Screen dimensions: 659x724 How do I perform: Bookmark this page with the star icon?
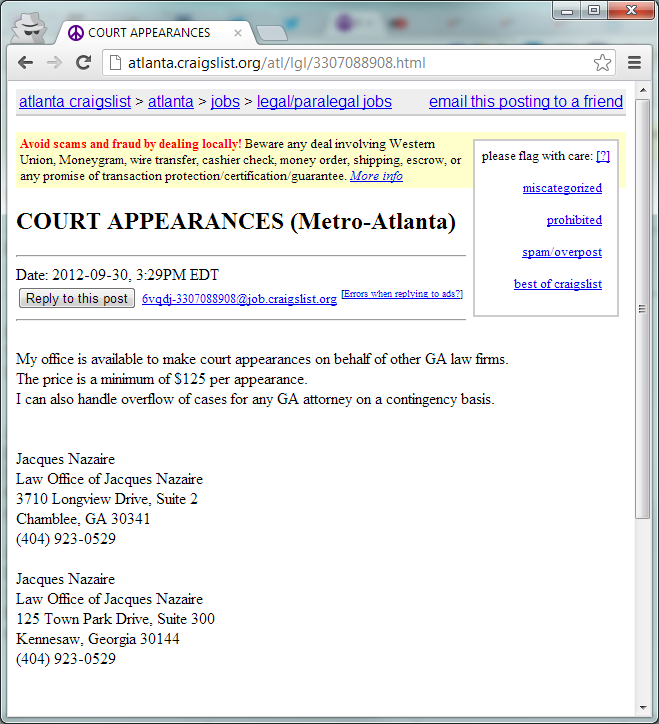pos(602,63)
